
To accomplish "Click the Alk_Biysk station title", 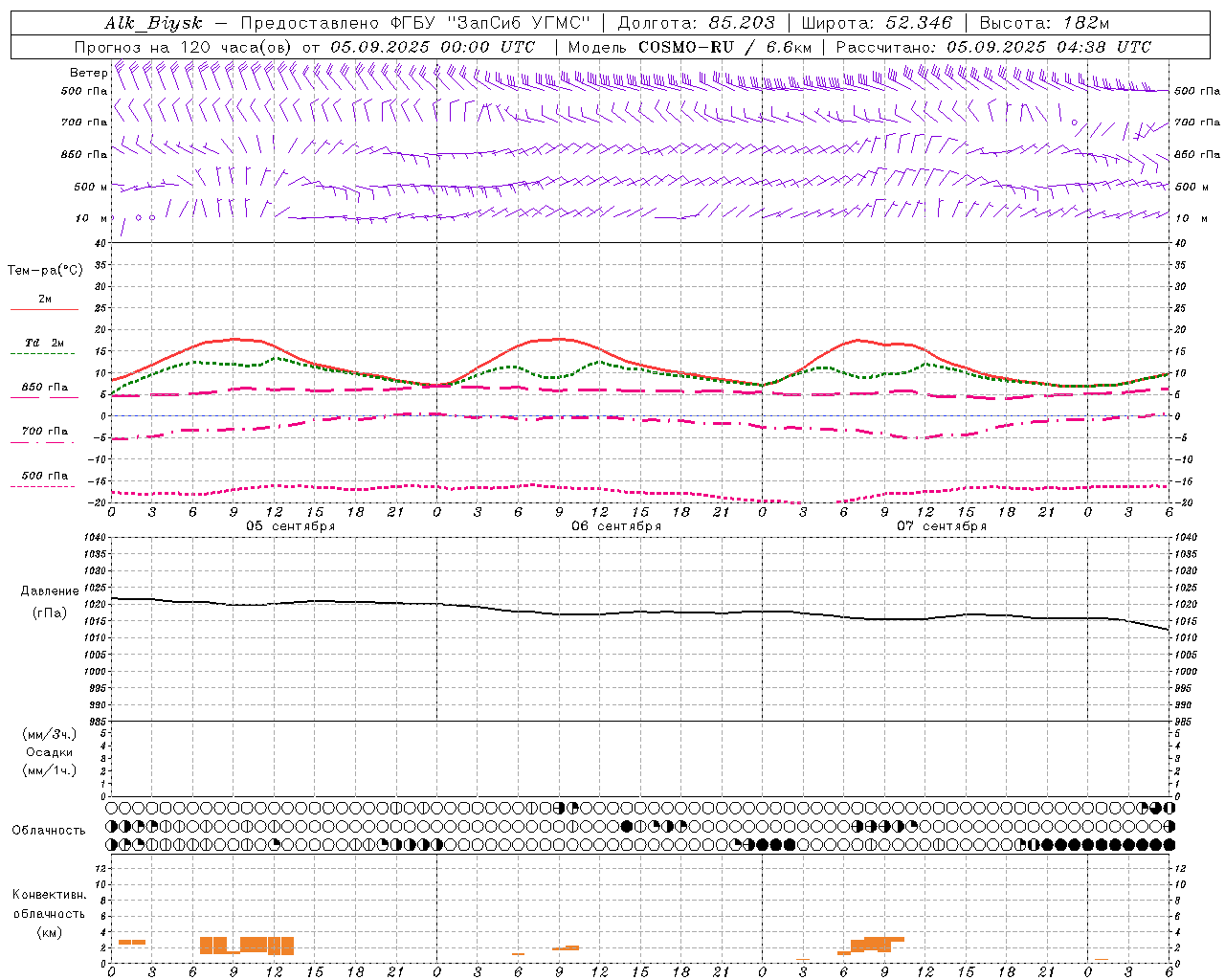I will [153, 23].
